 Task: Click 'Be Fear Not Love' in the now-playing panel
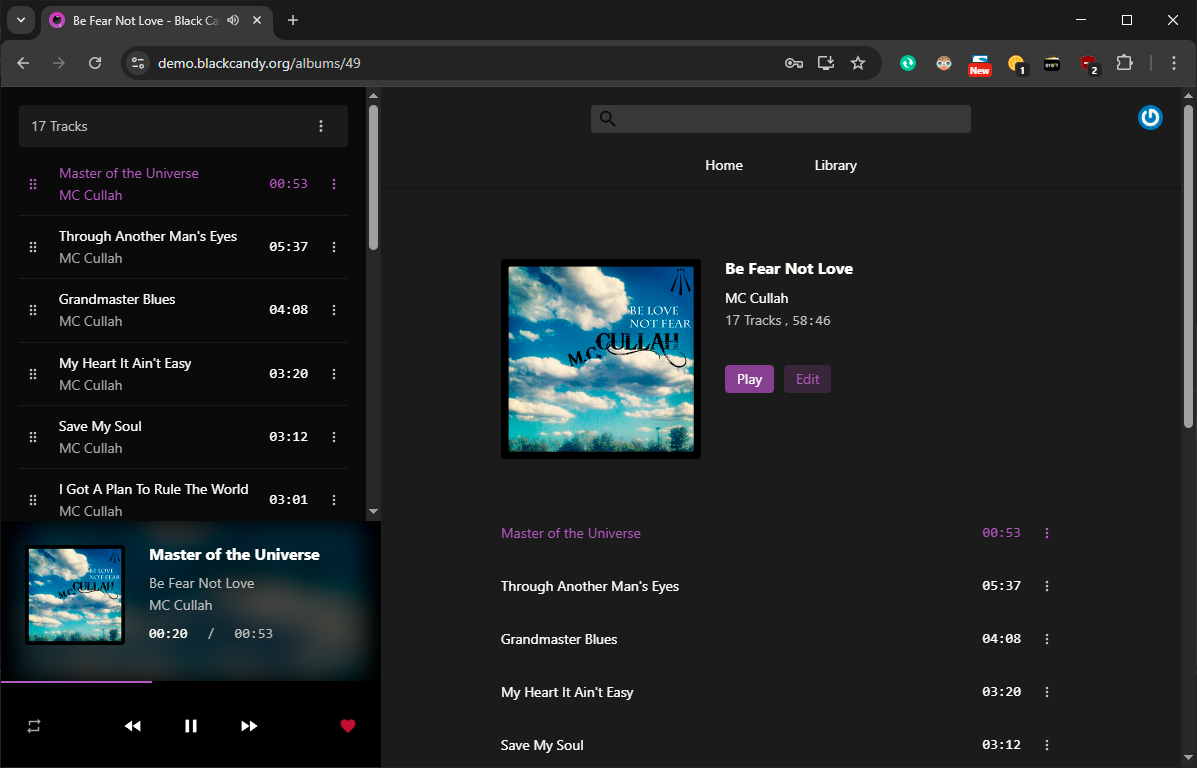pos(202,583)
